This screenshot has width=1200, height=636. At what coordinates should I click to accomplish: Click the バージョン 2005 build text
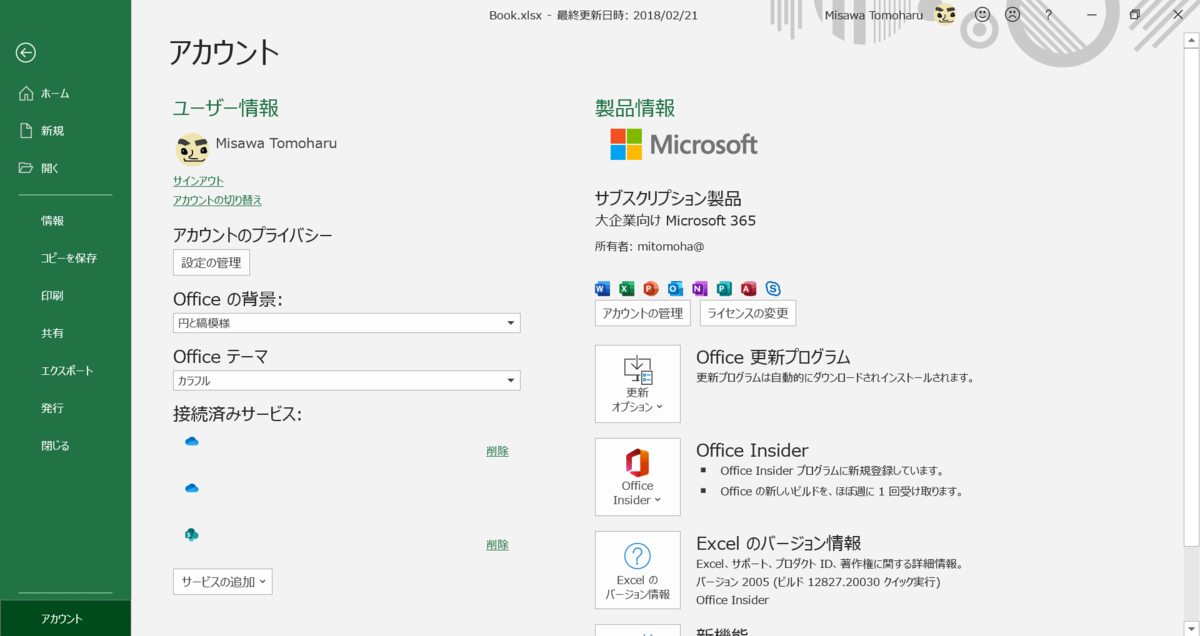point(818,581)
